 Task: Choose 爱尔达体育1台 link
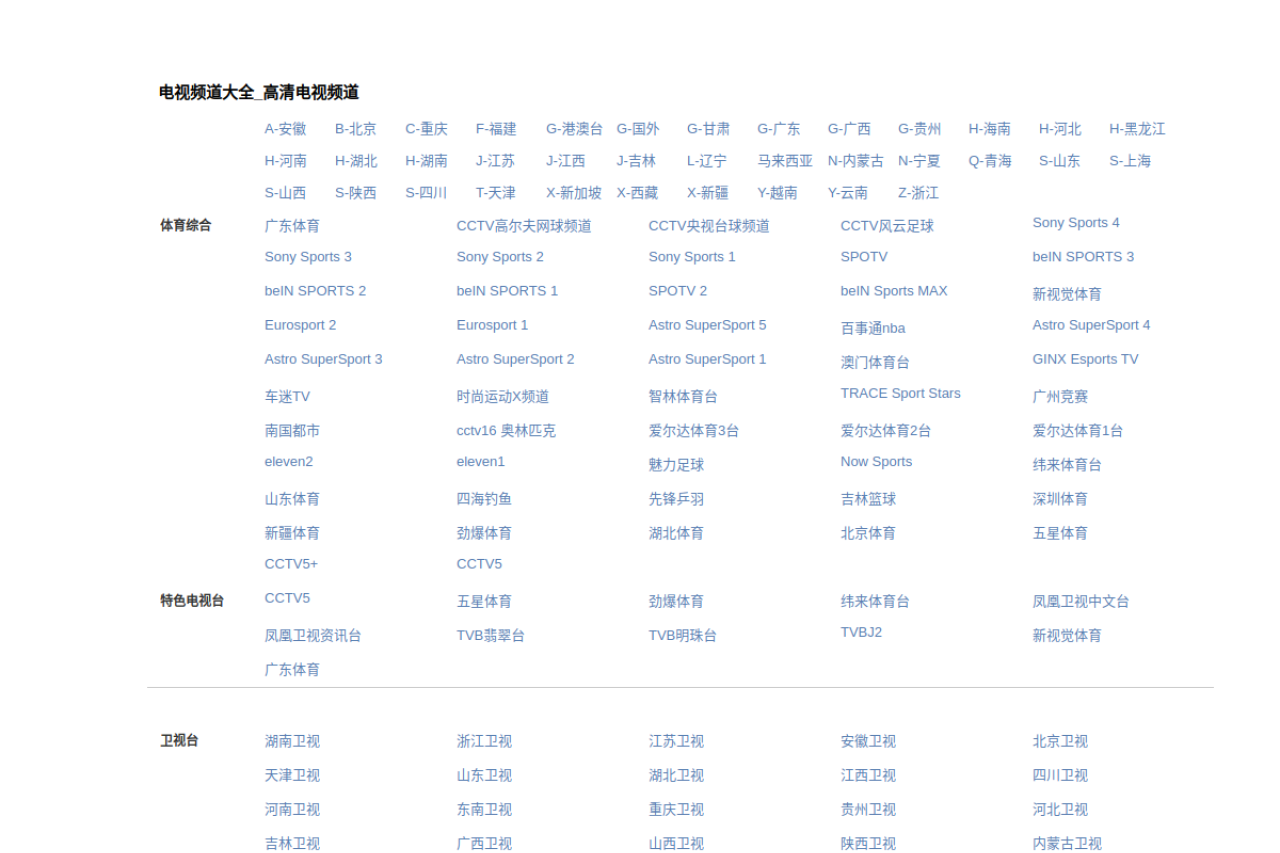(x=1078, y=431)
